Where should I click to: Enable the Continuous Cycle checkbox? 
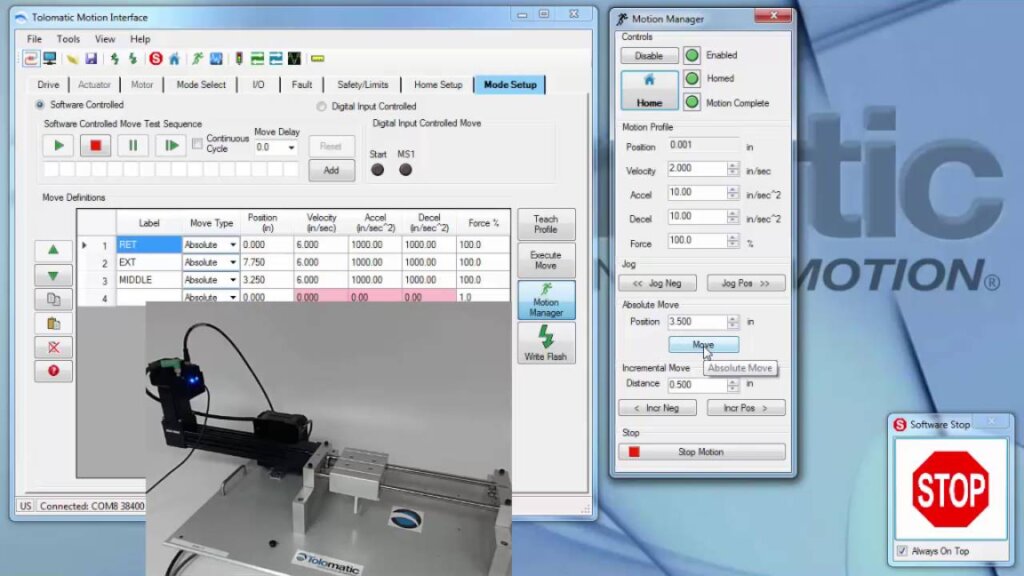pyautogui.click(x=197, y=143)
